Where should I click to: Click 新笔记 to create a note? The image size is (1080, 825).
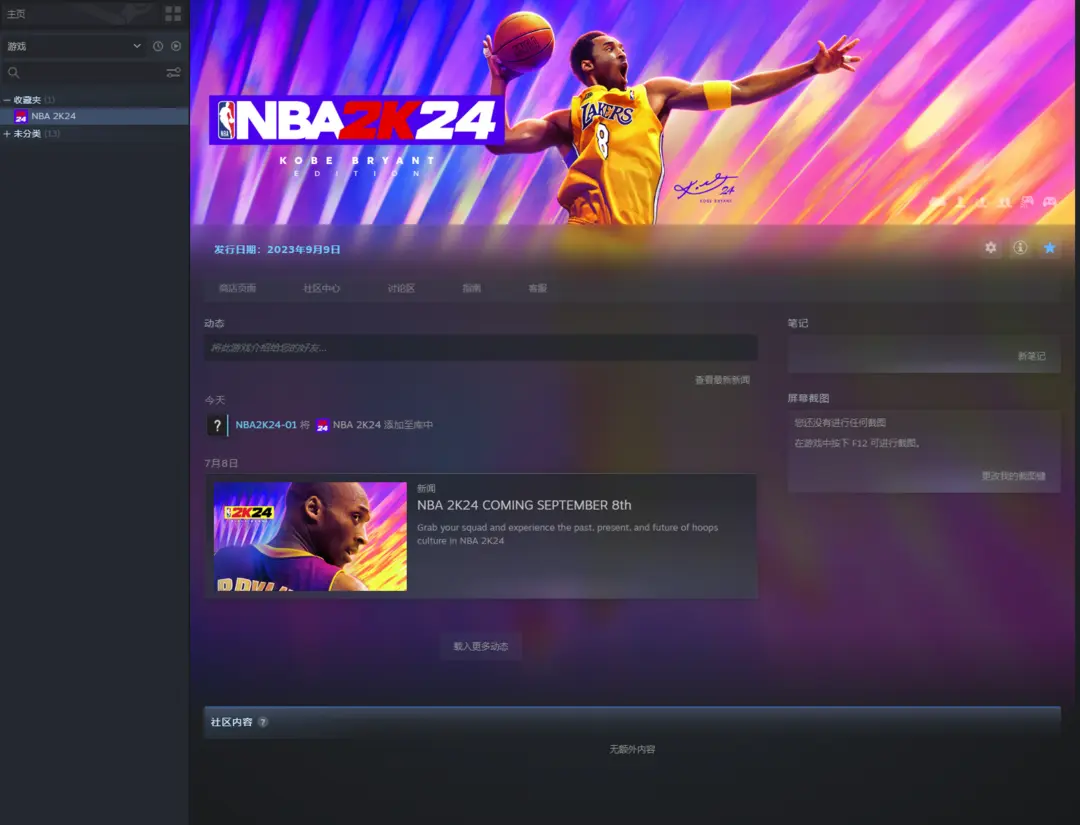point(1032,356)
